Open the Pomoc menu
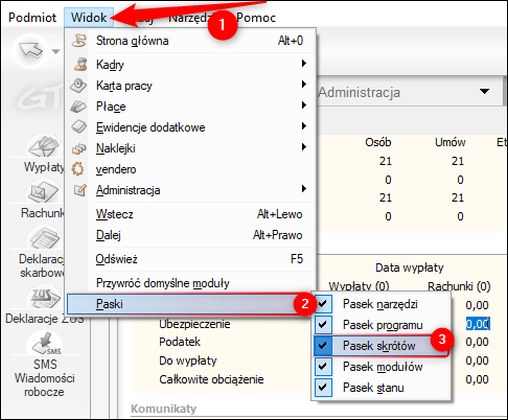The image size is (508, 420). (x=256, y=17)
